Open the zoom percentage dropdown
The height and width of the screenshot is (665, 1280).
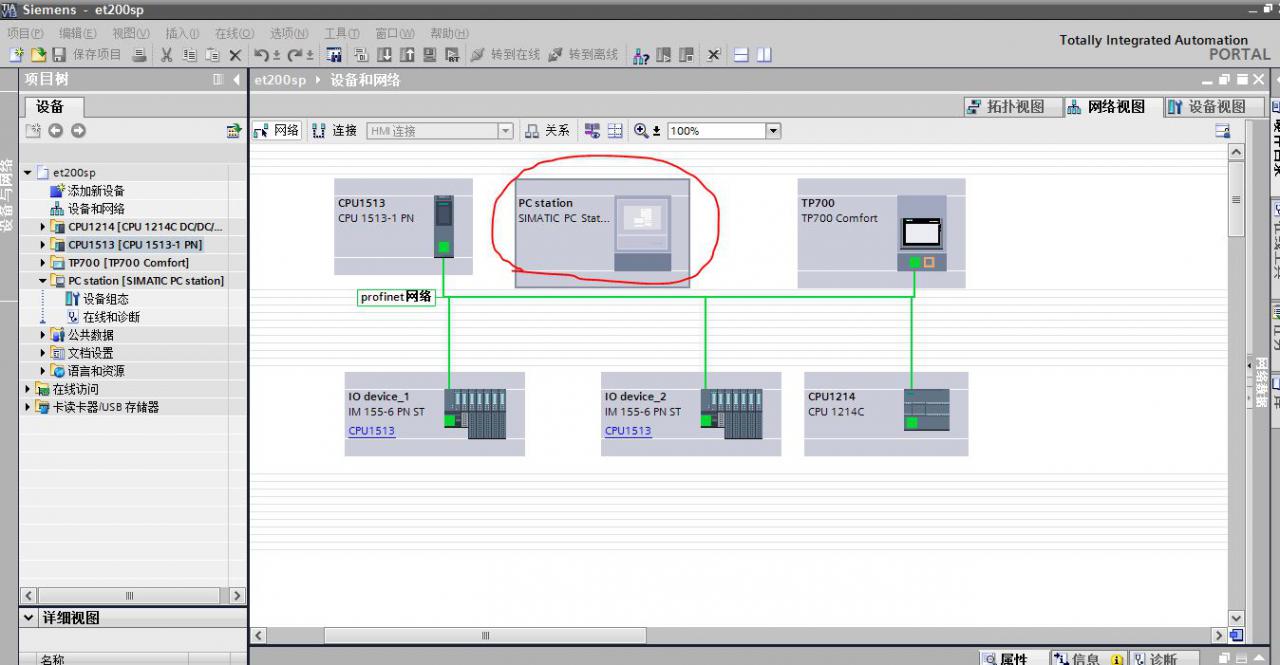773,131
